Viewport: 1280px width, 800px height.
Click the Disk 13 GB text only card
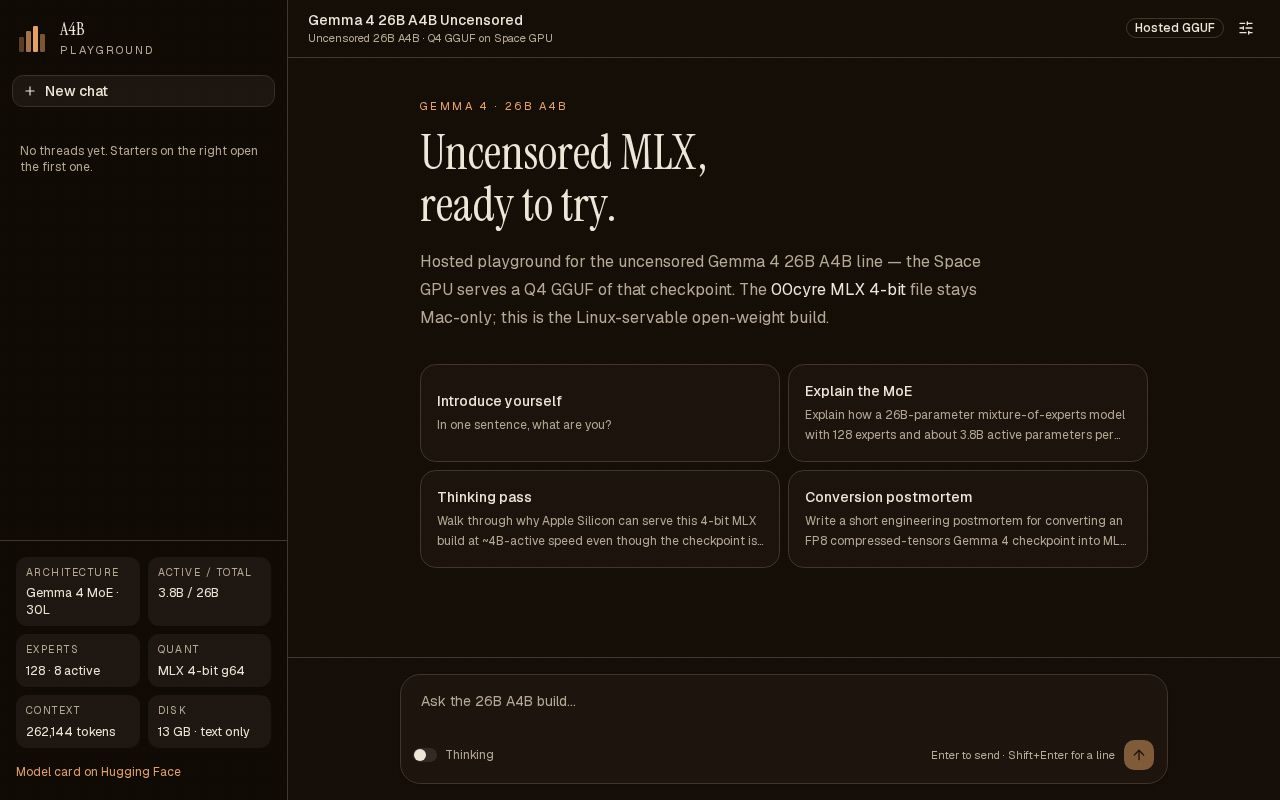point(210,722)
